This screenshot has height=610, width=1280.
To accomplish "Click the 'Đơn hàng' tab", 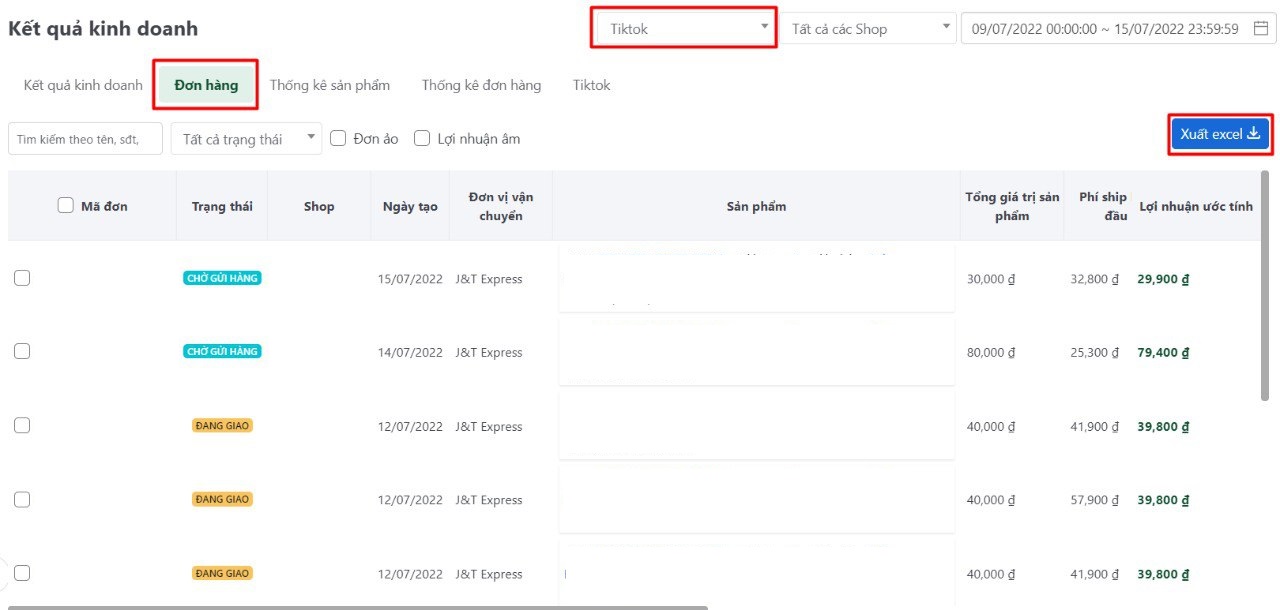I will (x=206, y=85).
